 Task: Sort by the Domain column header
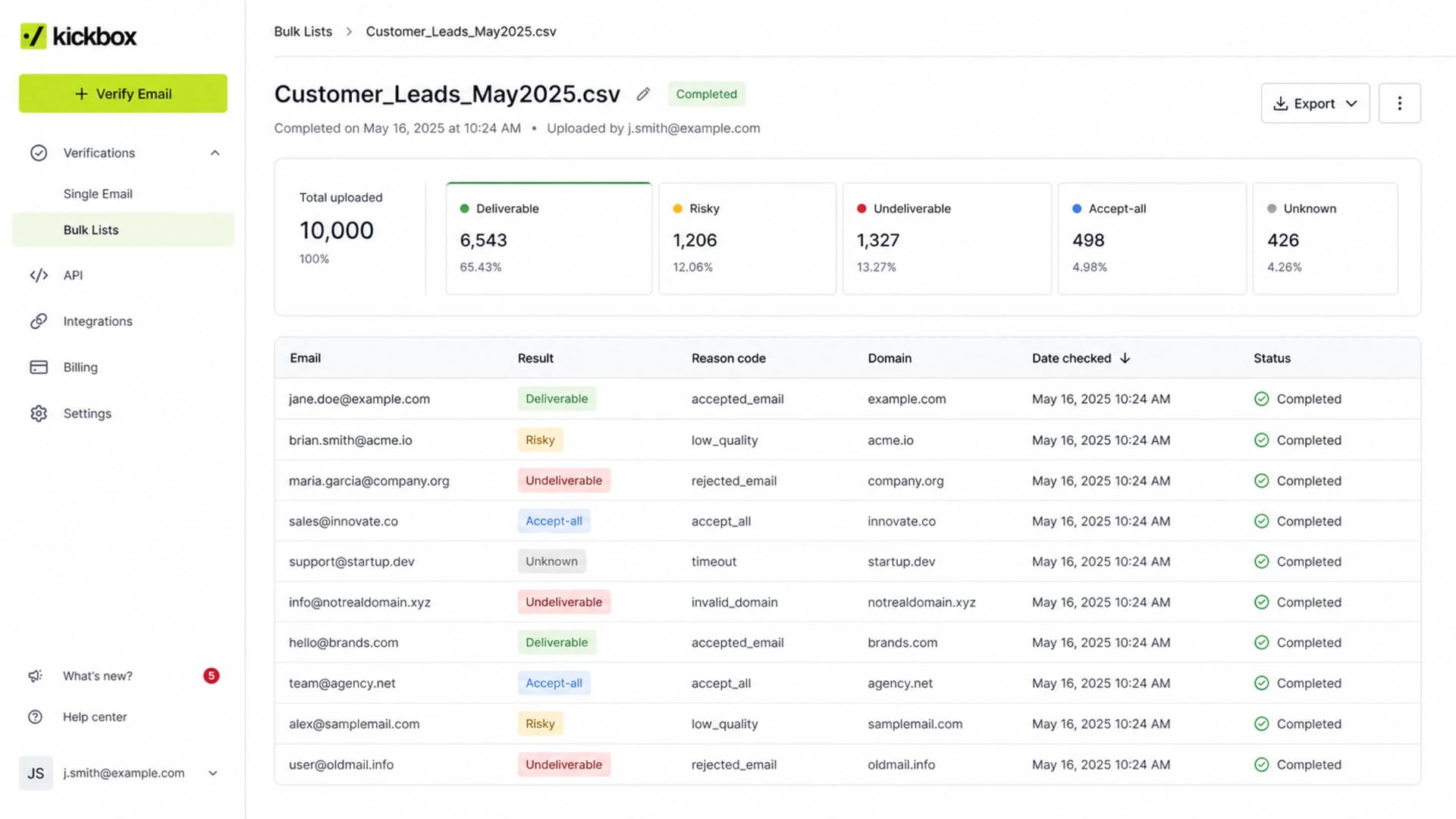[x=890, y=358]
